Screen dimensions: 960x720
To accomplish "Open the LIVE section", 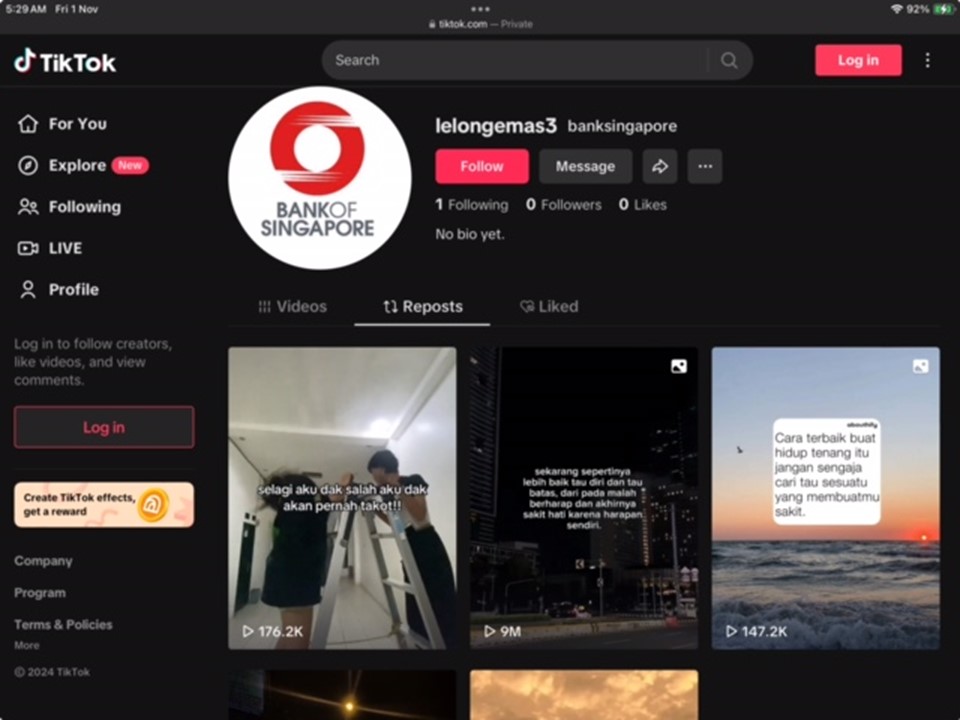I will click(50, 248).
